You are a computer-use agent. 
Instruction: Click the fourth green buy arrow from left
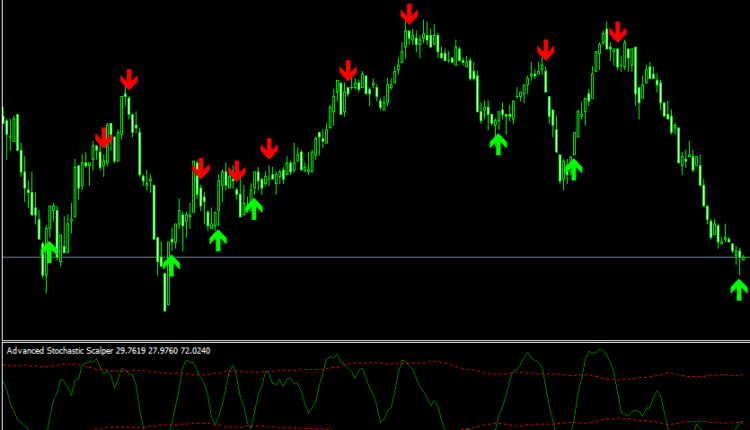[253, 208]
